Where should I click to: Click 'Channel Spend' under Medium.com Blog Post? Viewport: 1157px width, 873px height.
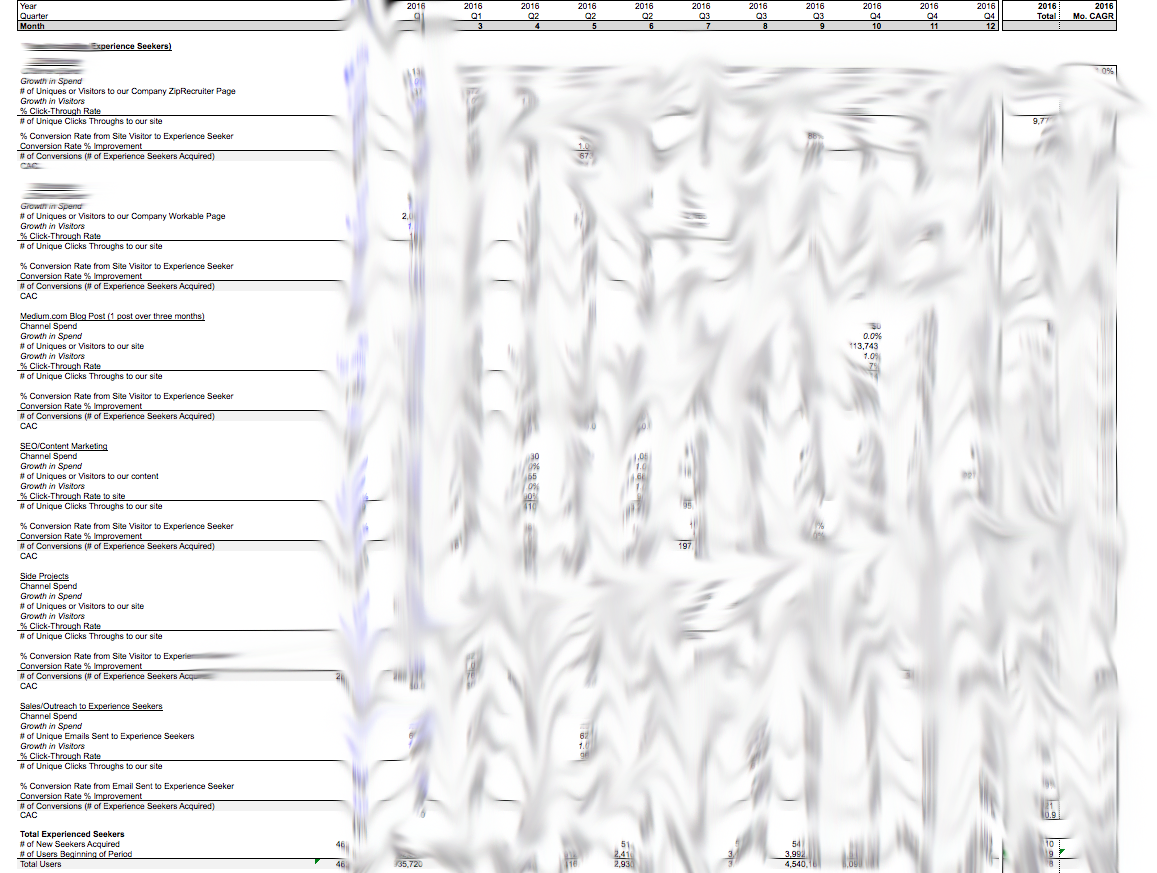[x=48, y=326]
